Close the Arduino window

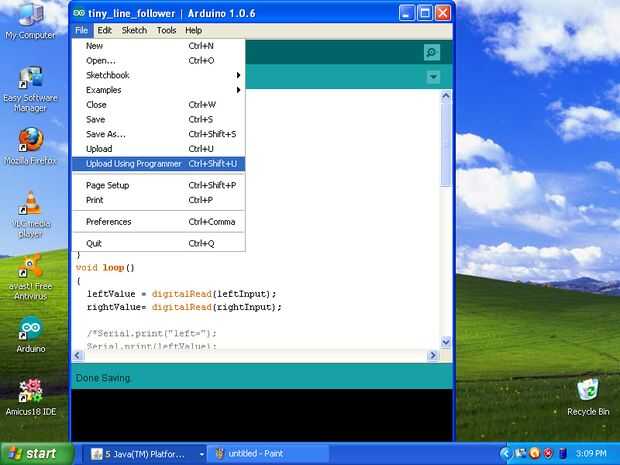pos(443,13)
